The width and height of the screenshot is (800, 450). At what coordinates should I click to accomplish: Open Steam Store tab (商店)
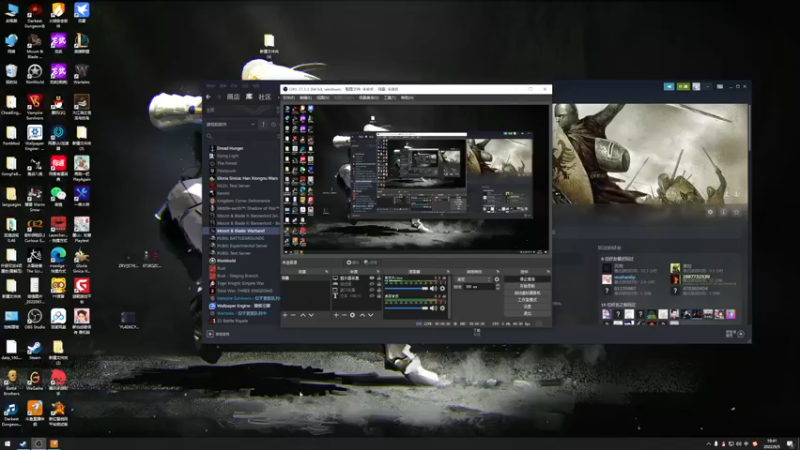233,97
